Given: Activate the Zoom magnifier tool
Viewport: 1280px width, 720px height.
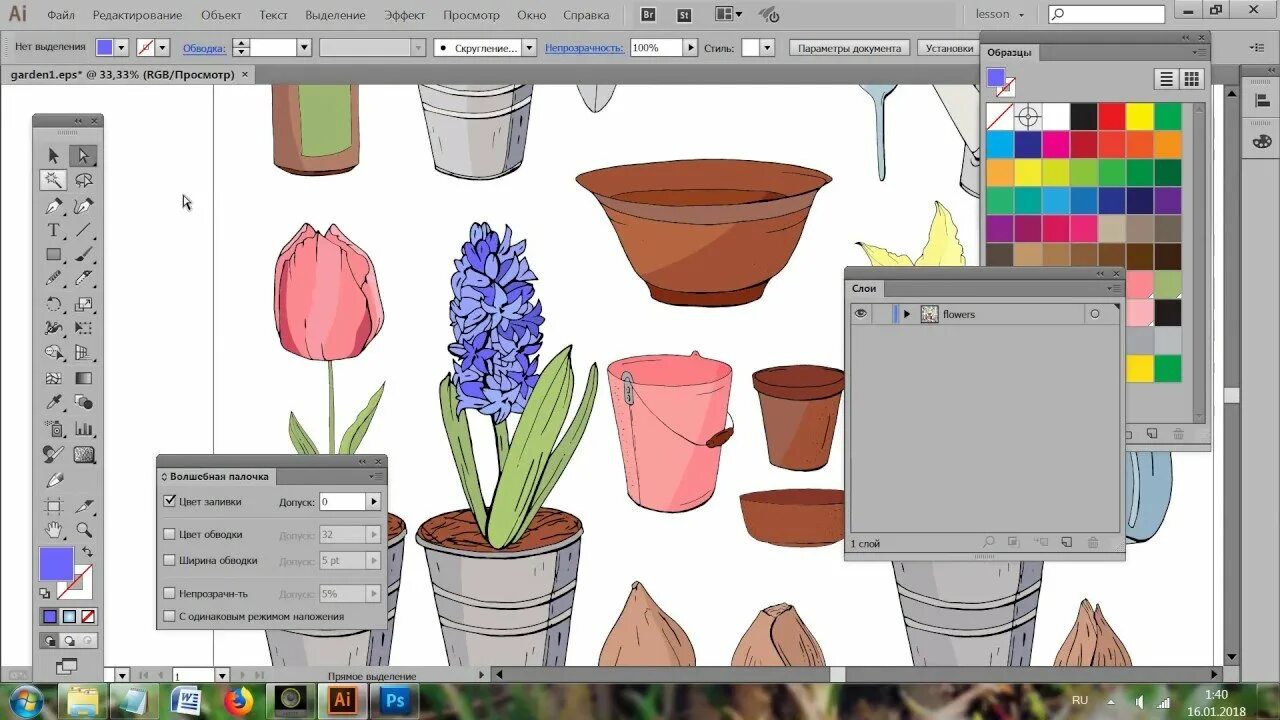Looking at the screenshot, I should point(84,530).
